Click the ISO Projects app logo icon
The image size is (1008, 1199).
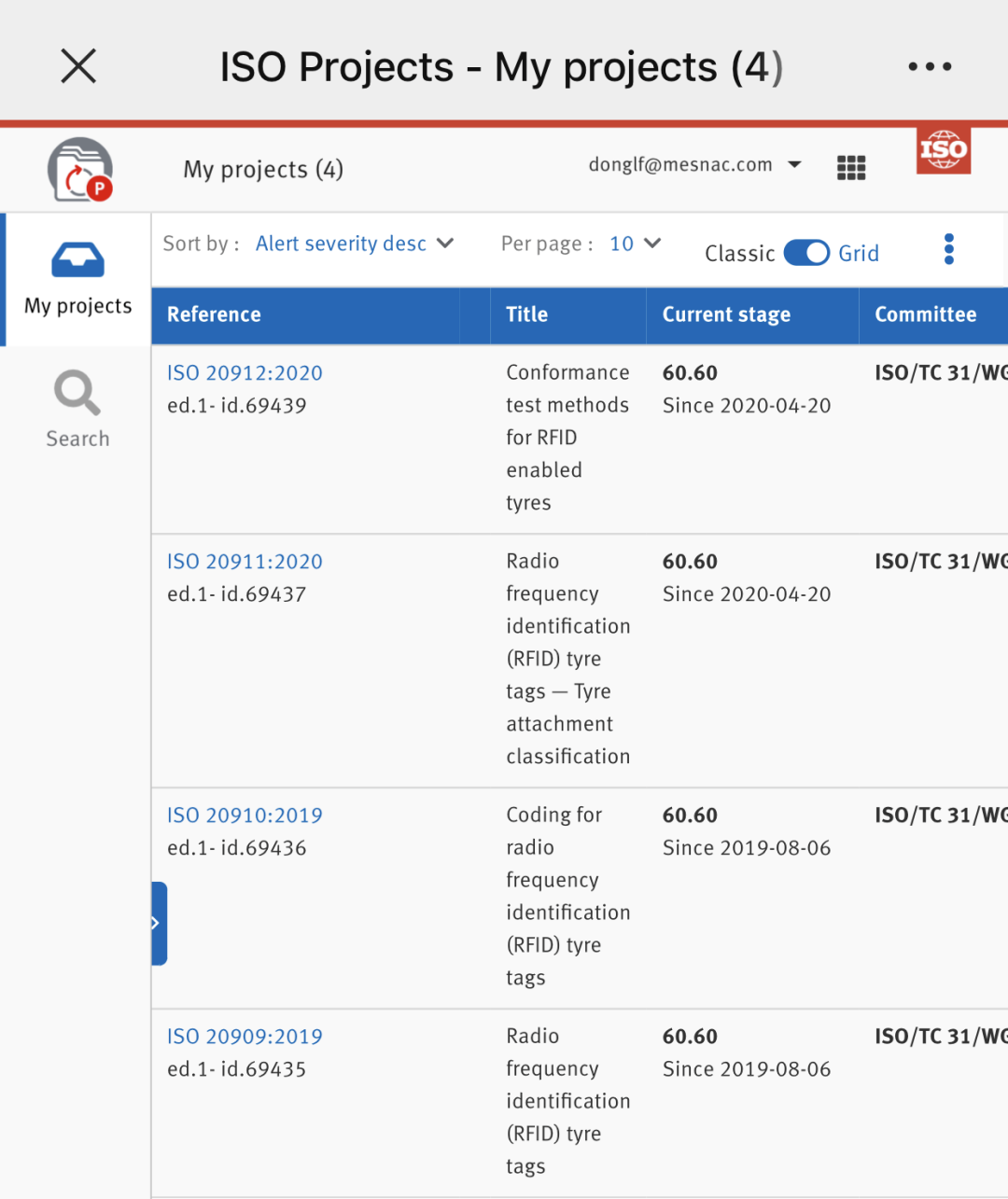[80, 171]
